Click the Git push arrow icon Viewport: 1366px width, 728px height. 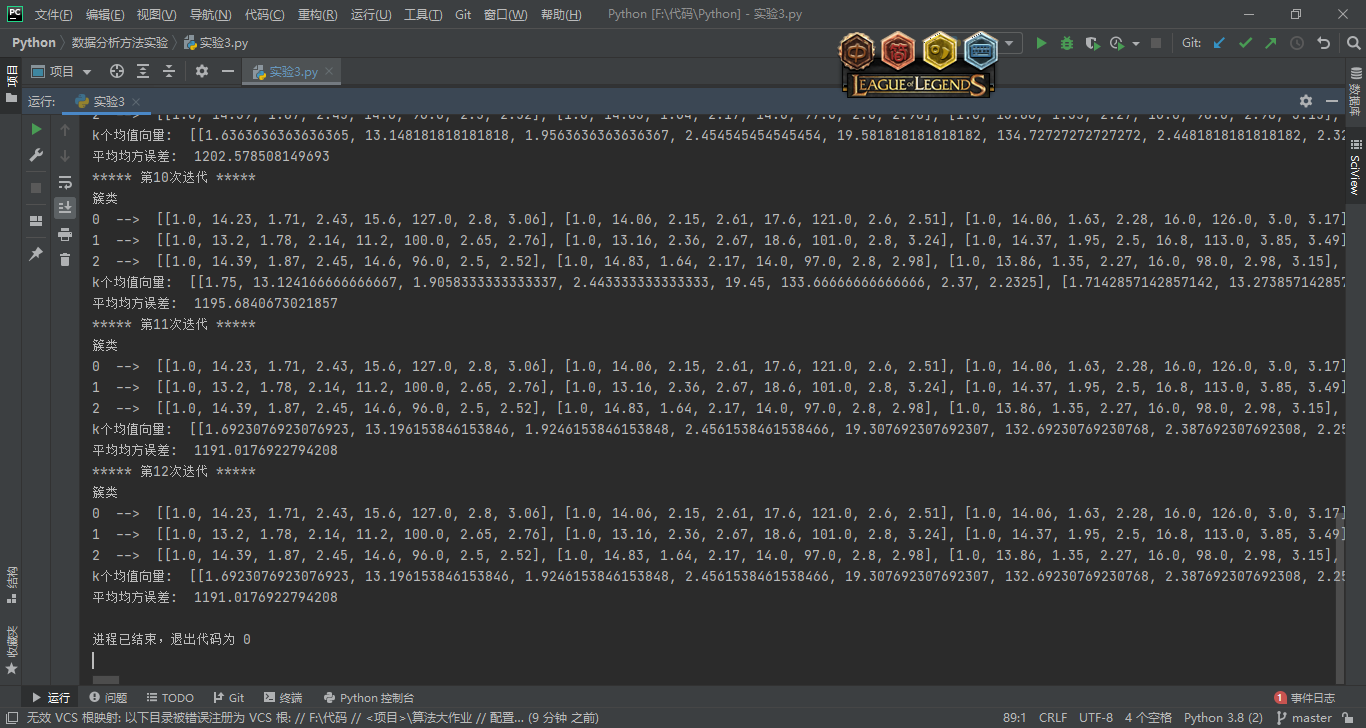point(1271,43)
